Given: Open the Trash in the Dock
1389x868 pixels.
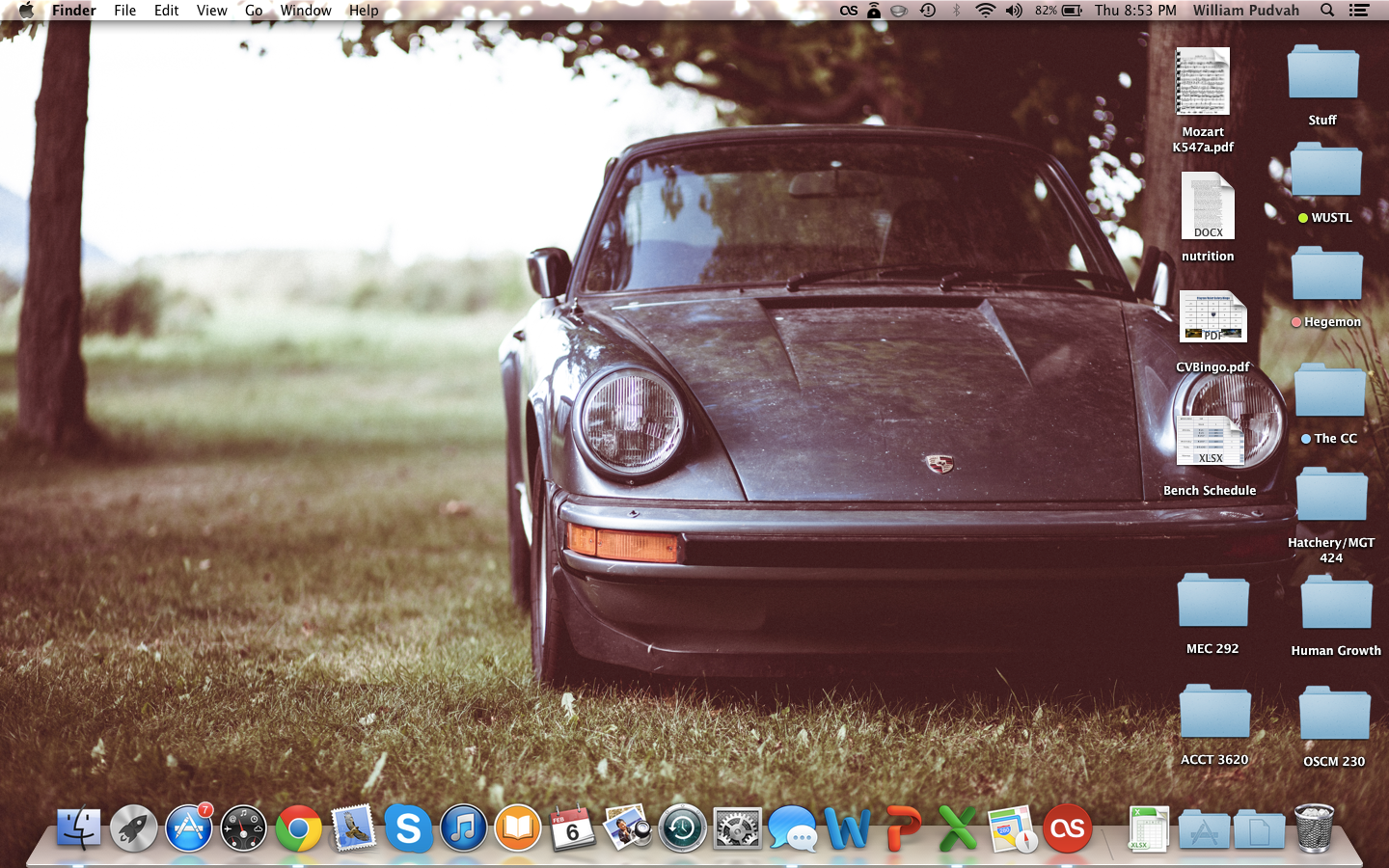Looking at the screenshot, I should [x=1314, y=828].
